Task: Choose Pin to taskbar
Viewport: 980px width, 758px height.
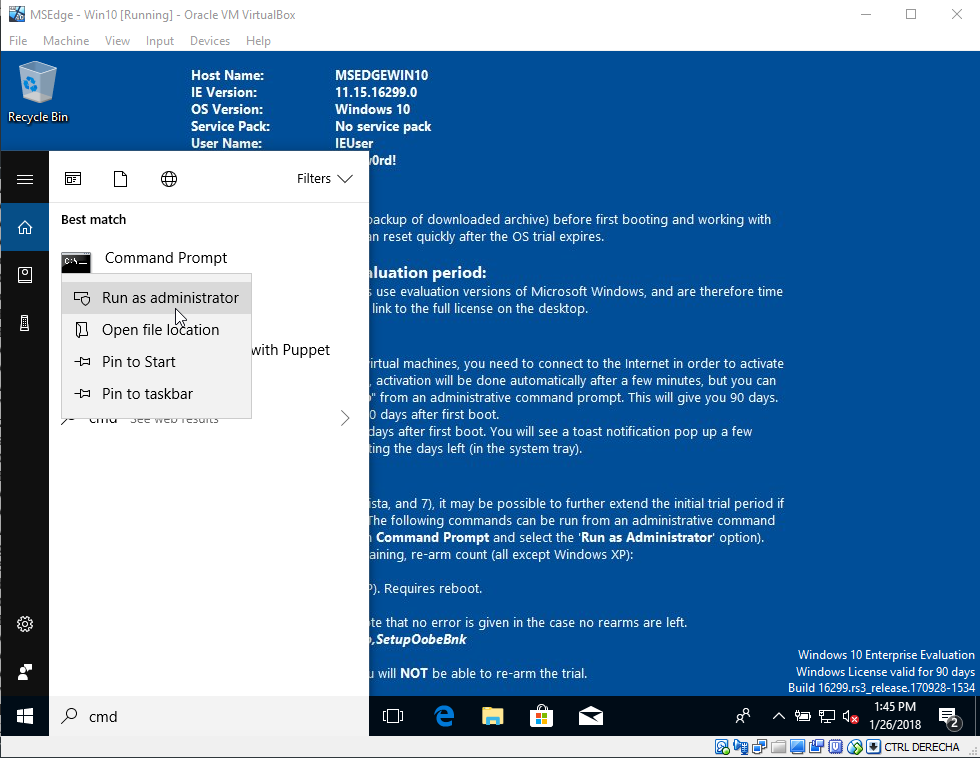Action: pos(156,394)
